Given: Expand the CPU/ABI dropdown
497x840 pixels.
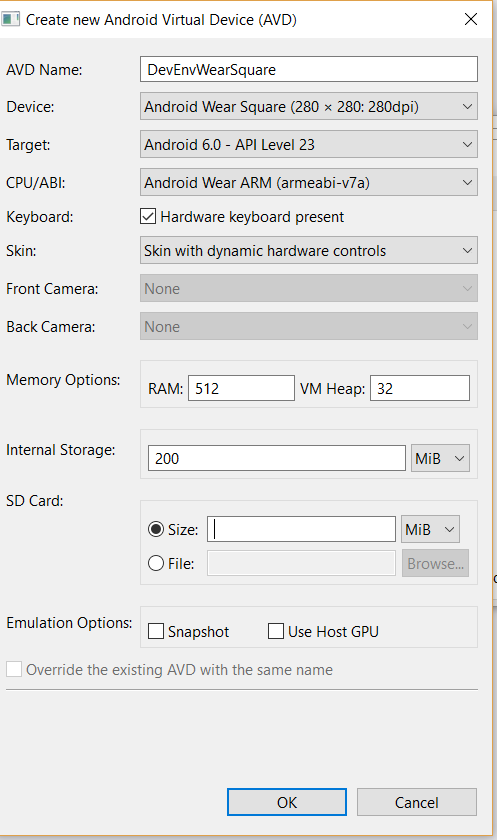Looking at the screenshot, I should tap(309, 183).
